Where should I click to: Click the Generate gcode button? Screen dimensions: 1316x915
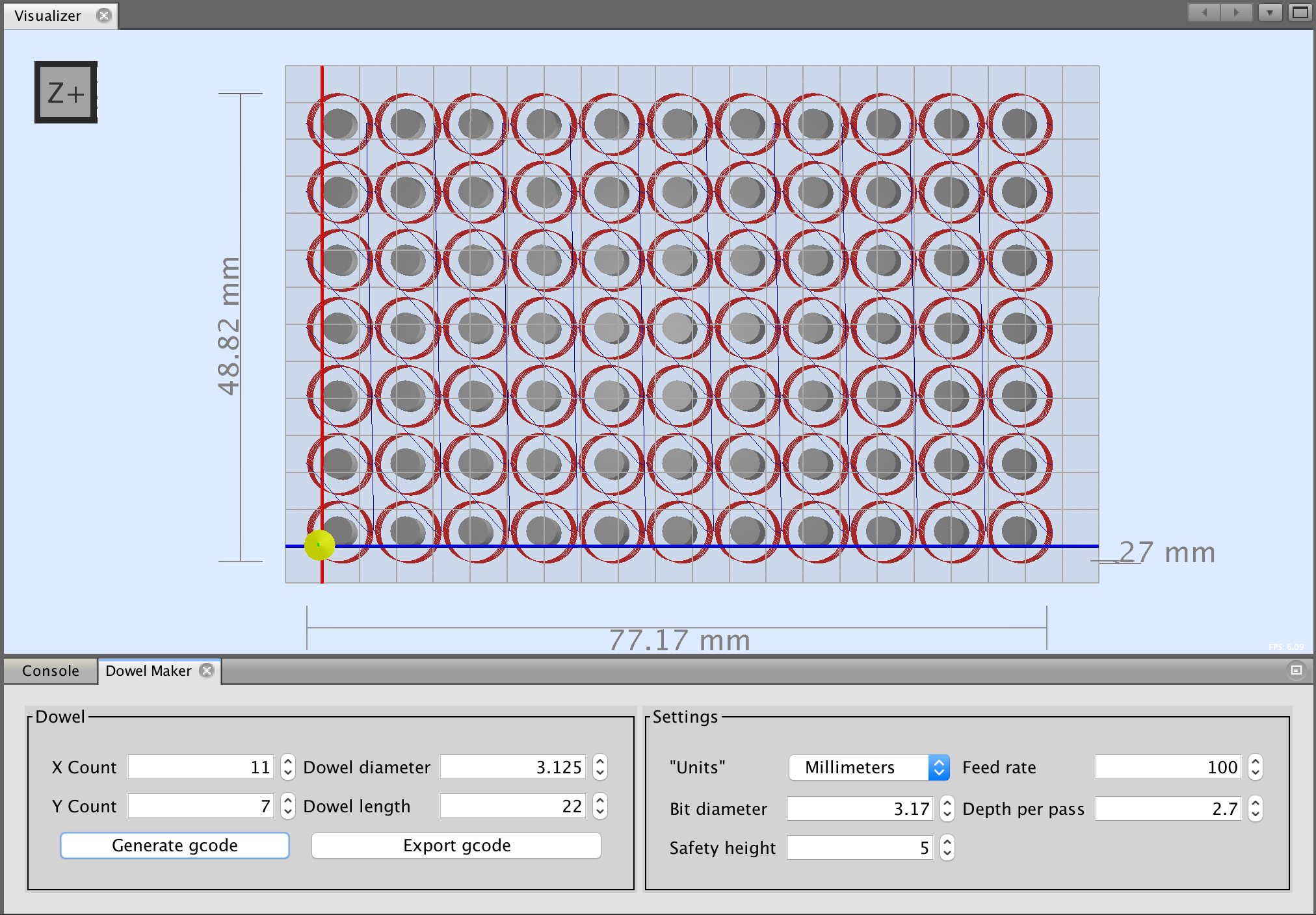(x=174, y=845)
